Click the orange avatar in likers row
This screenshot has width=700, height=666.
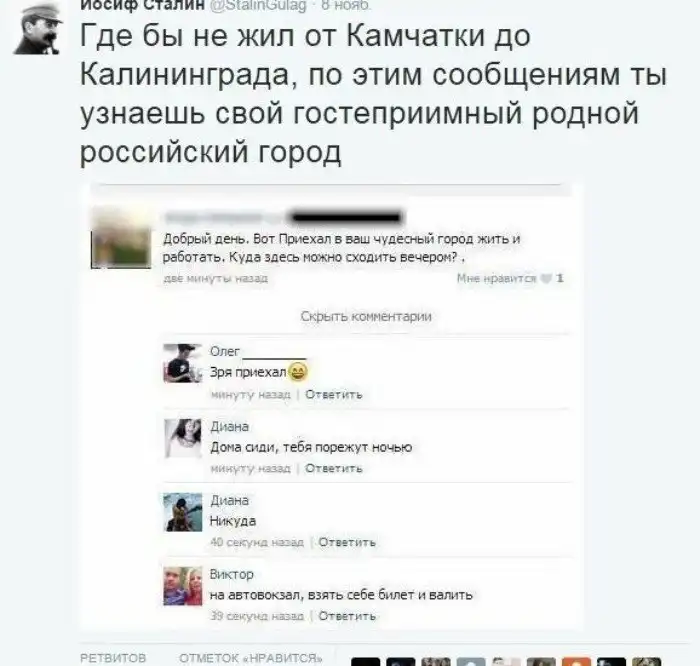tap(576, 662)
